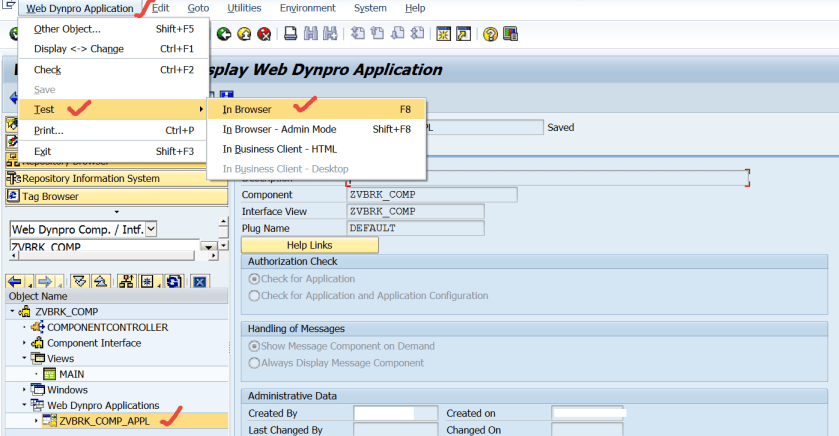Click the refresh icon above the object list

174,282
